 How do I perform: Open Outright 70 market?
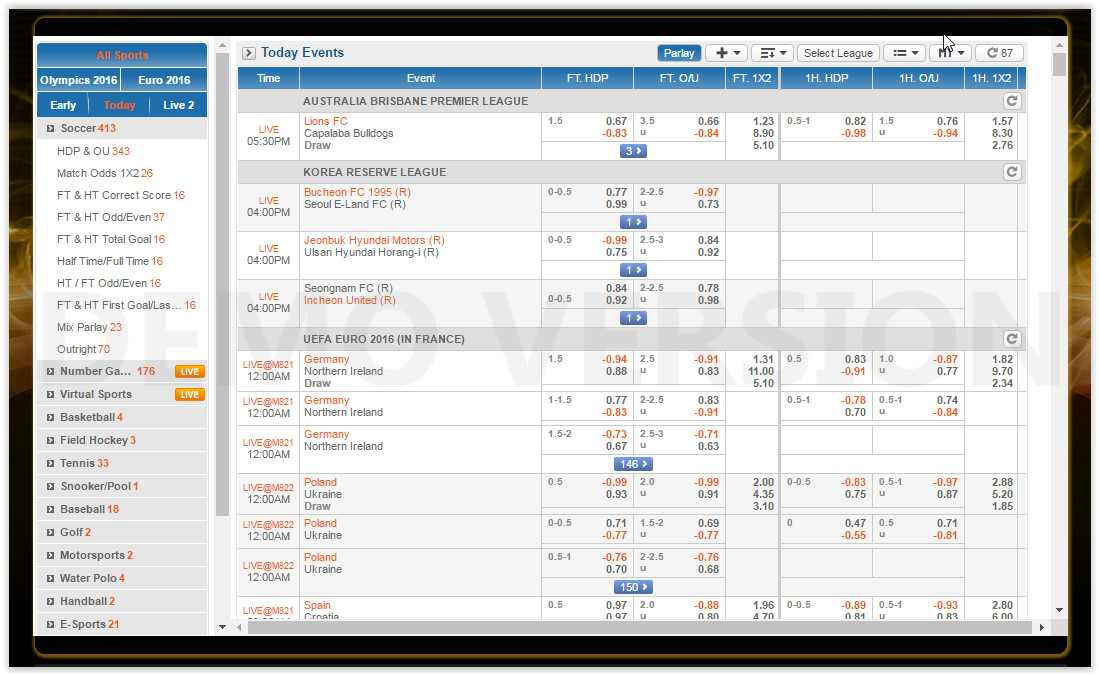pos(83,349)
